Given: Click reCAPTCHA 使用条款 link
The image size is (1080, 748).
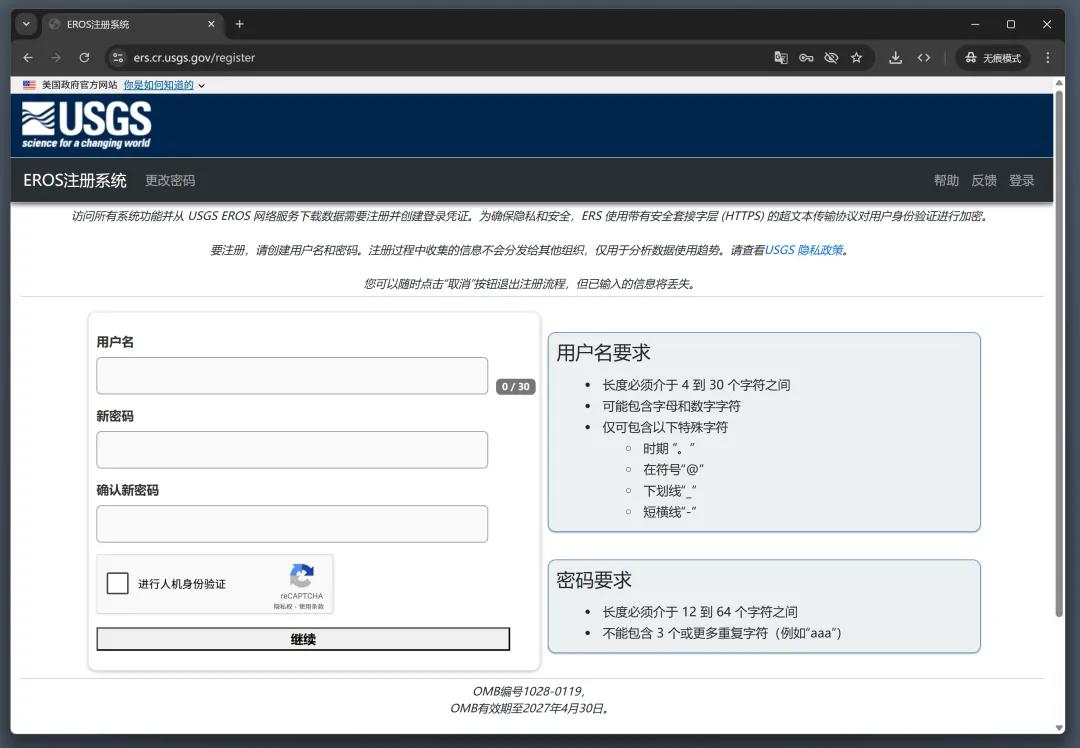Looking at the screenshot, I should [311, 607].
